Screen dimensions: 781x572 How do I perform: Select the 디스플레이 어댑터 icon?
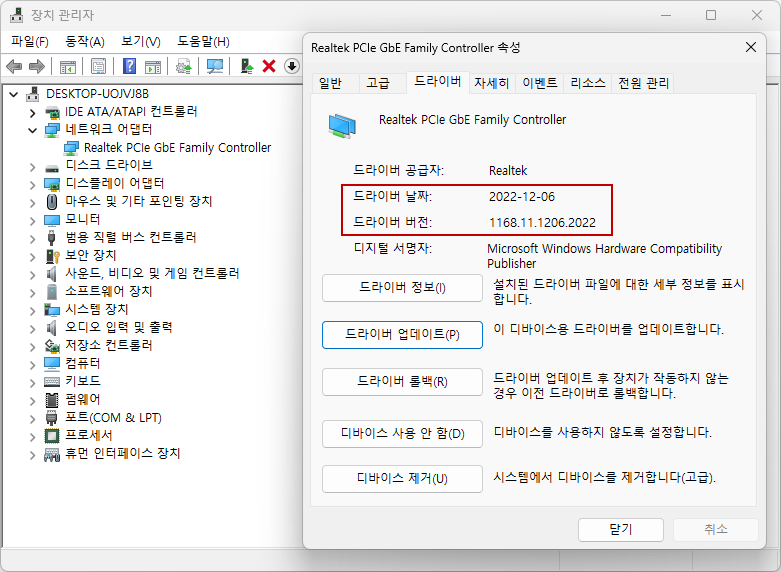52,184
